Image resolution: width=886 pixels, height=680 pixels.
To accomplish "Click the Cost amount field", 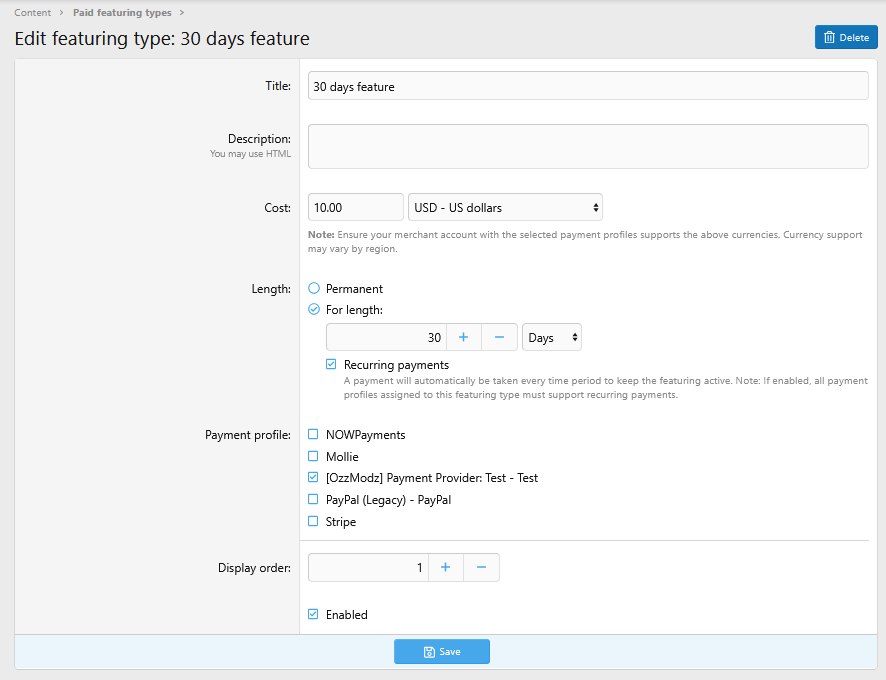I will click(355, 207).
